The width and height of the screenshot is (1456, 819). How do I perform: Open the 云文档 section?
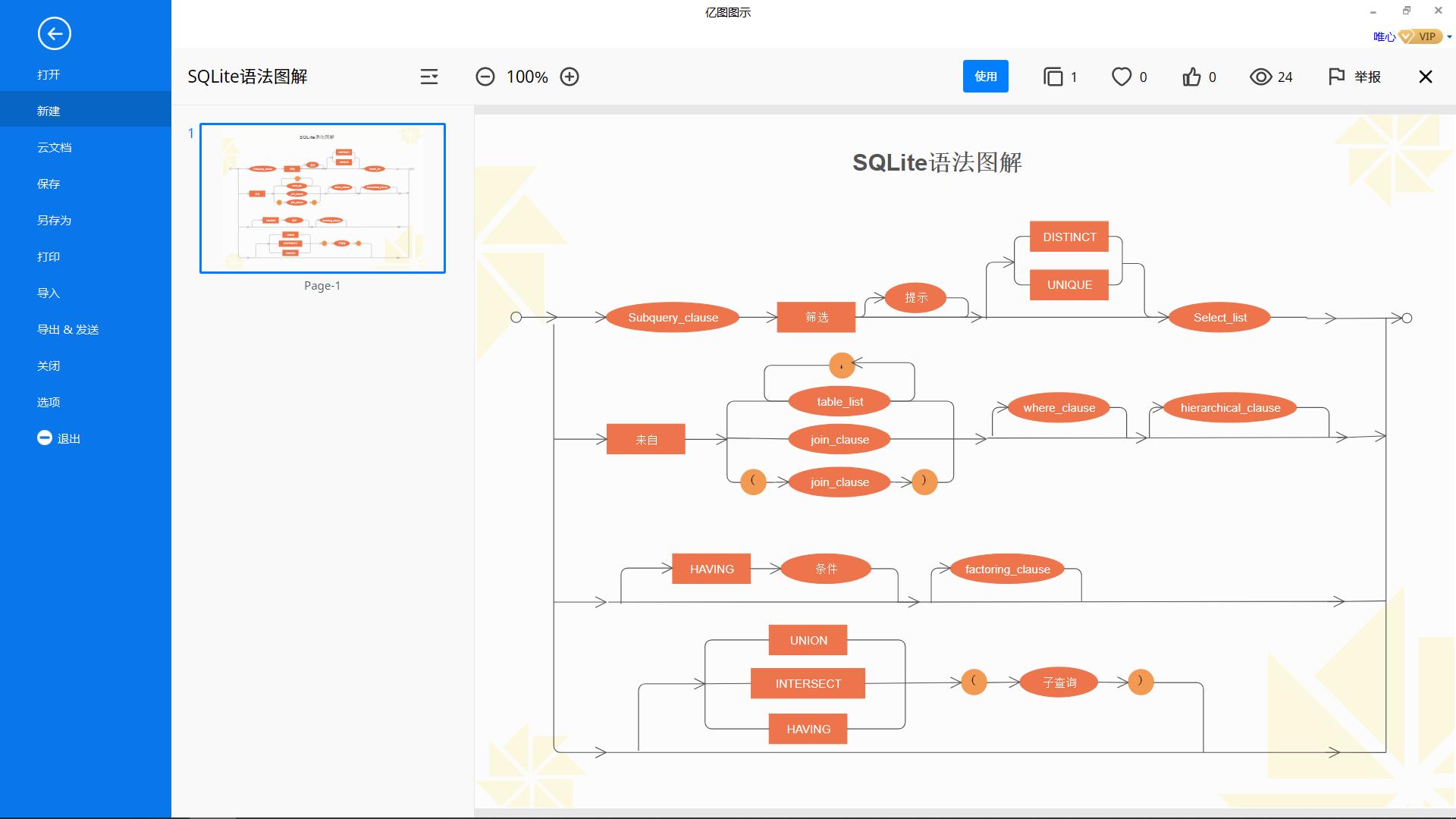[x=53, y=147]
